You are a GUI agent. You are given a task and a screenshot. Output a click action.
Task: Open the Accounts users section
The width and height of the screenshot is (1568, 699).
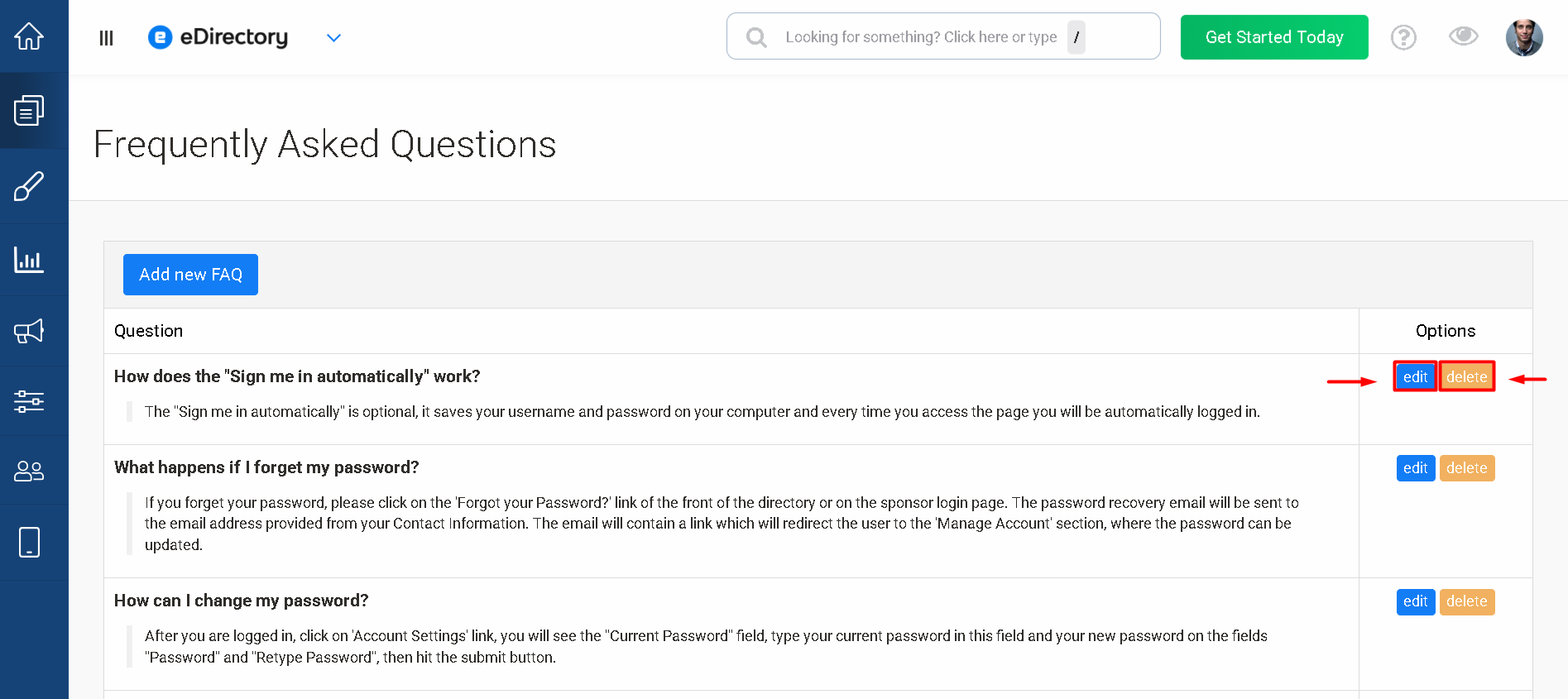(x=29, y=471)
